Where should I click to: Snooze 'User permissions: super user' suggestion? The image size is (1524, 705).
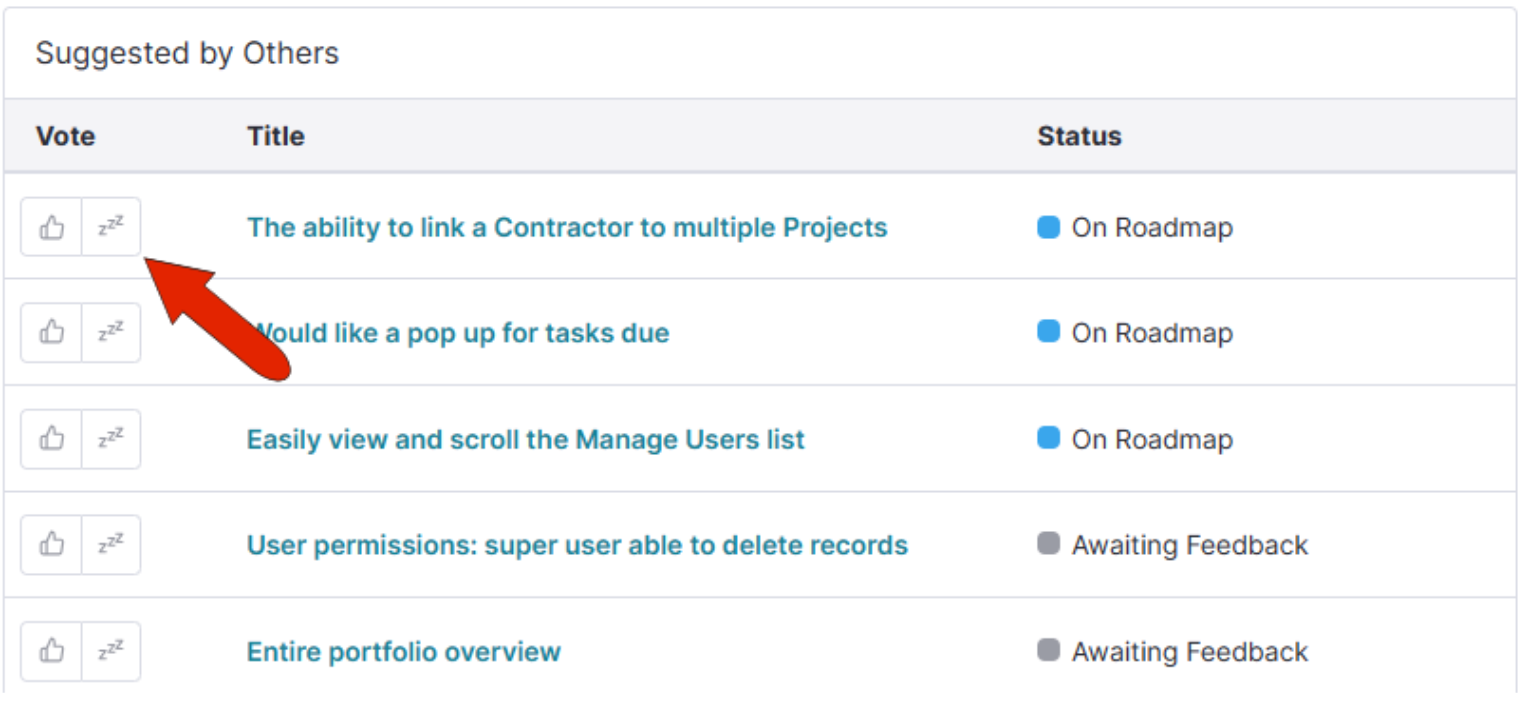pyautogui.click(x=111, y=545)
